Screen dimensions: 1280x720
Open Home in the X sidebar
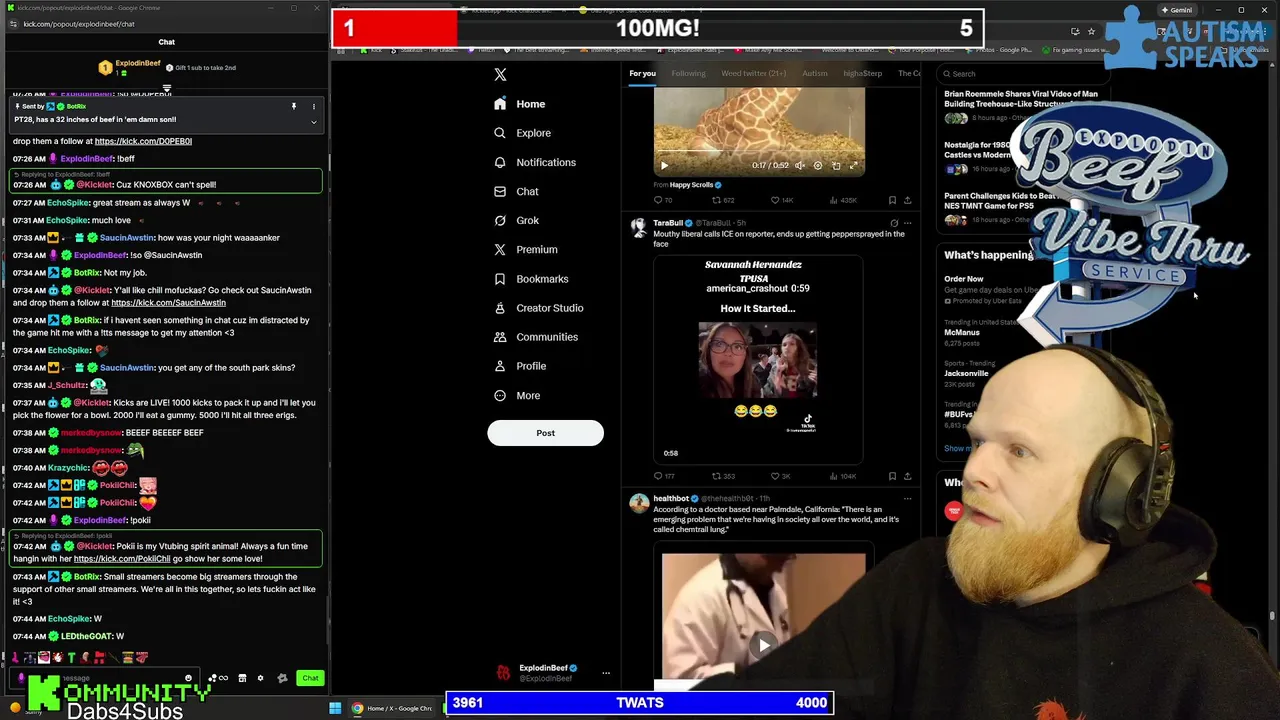click(520, 104)
